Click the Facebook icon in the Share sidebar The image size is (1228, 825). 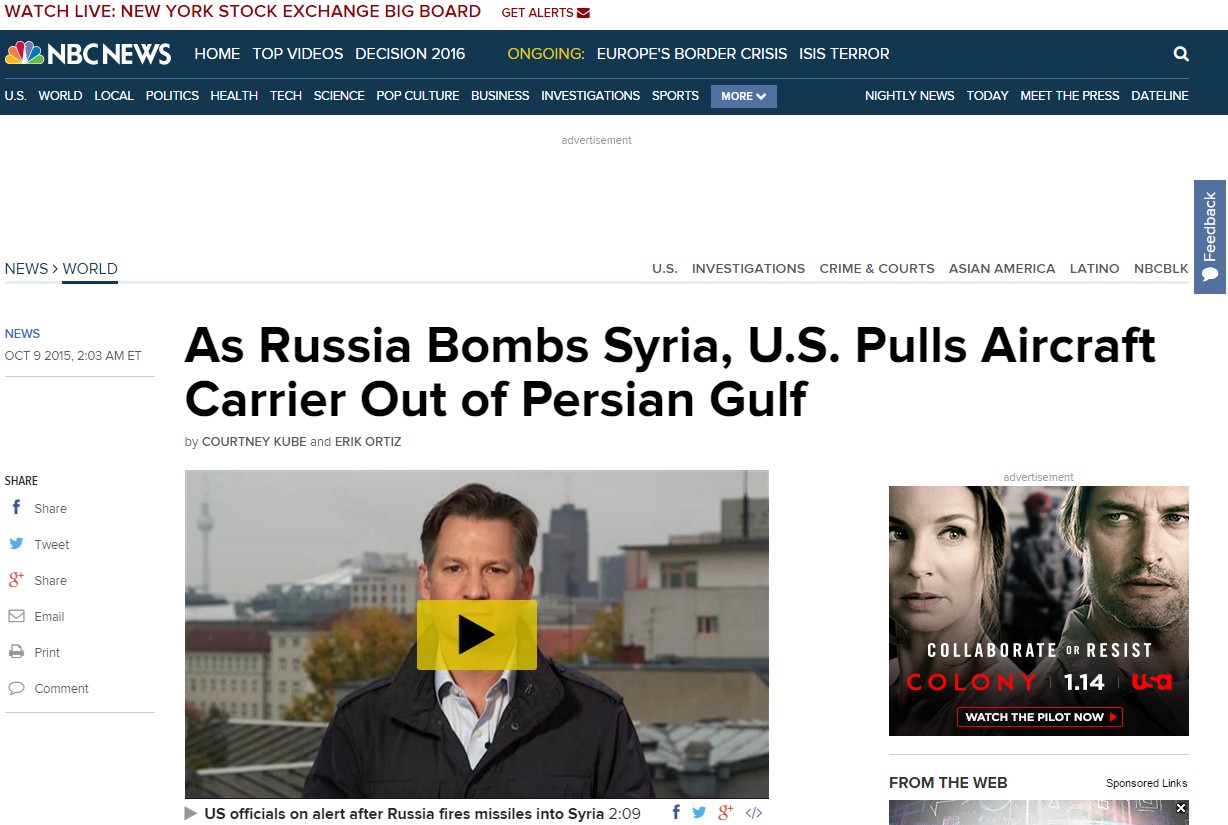(16, 508)
